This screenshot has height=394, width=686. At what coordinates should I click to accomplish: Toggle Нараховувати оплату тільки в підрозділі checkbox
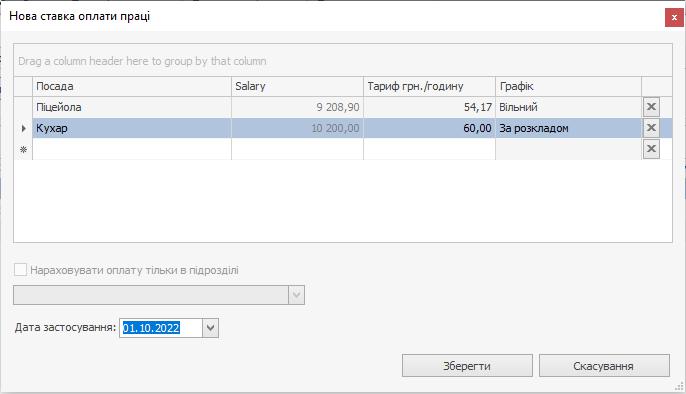(21, 269)
